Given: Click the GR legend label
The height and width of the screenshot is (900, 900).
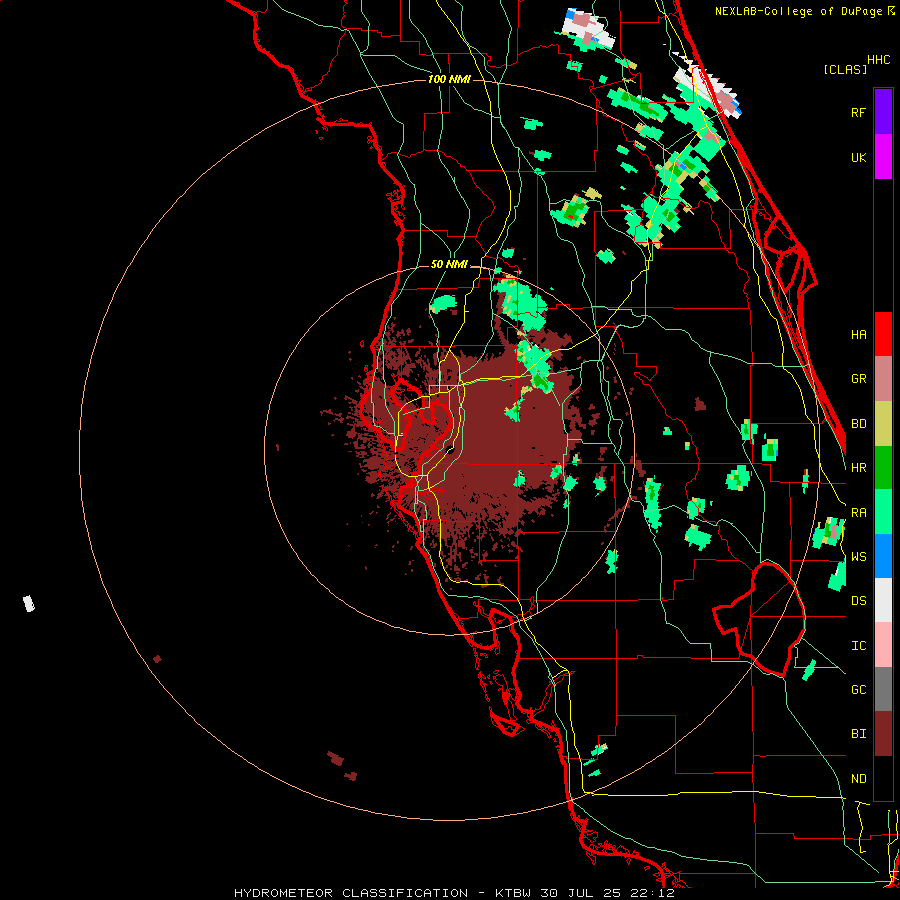Looking at the screenshot, I should click(x=859, y=379).
